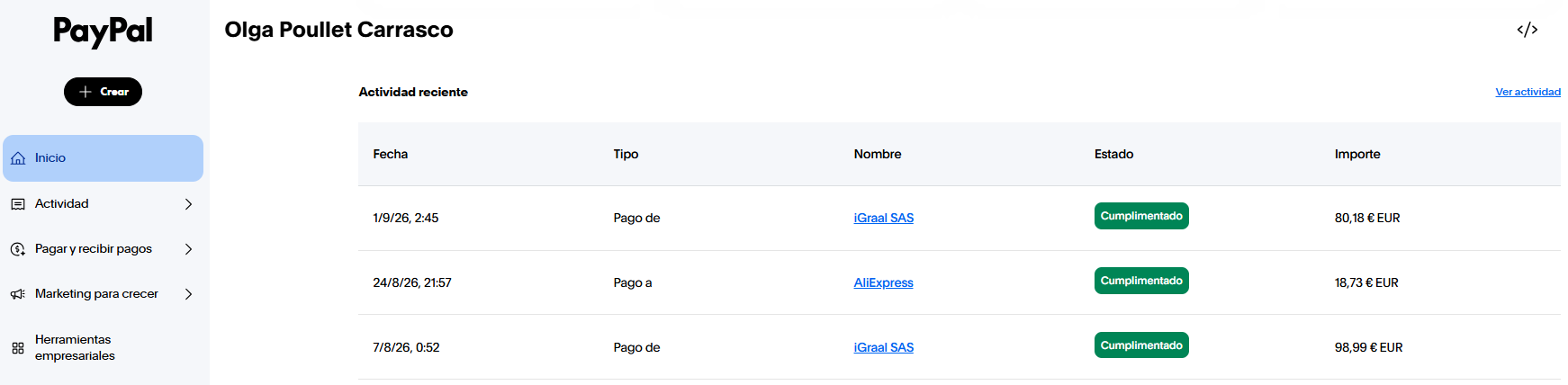The width and height of the screenshot is (1568, 385).
Task: Click Pago a in AliExpress row
Action: pos(633,282)
